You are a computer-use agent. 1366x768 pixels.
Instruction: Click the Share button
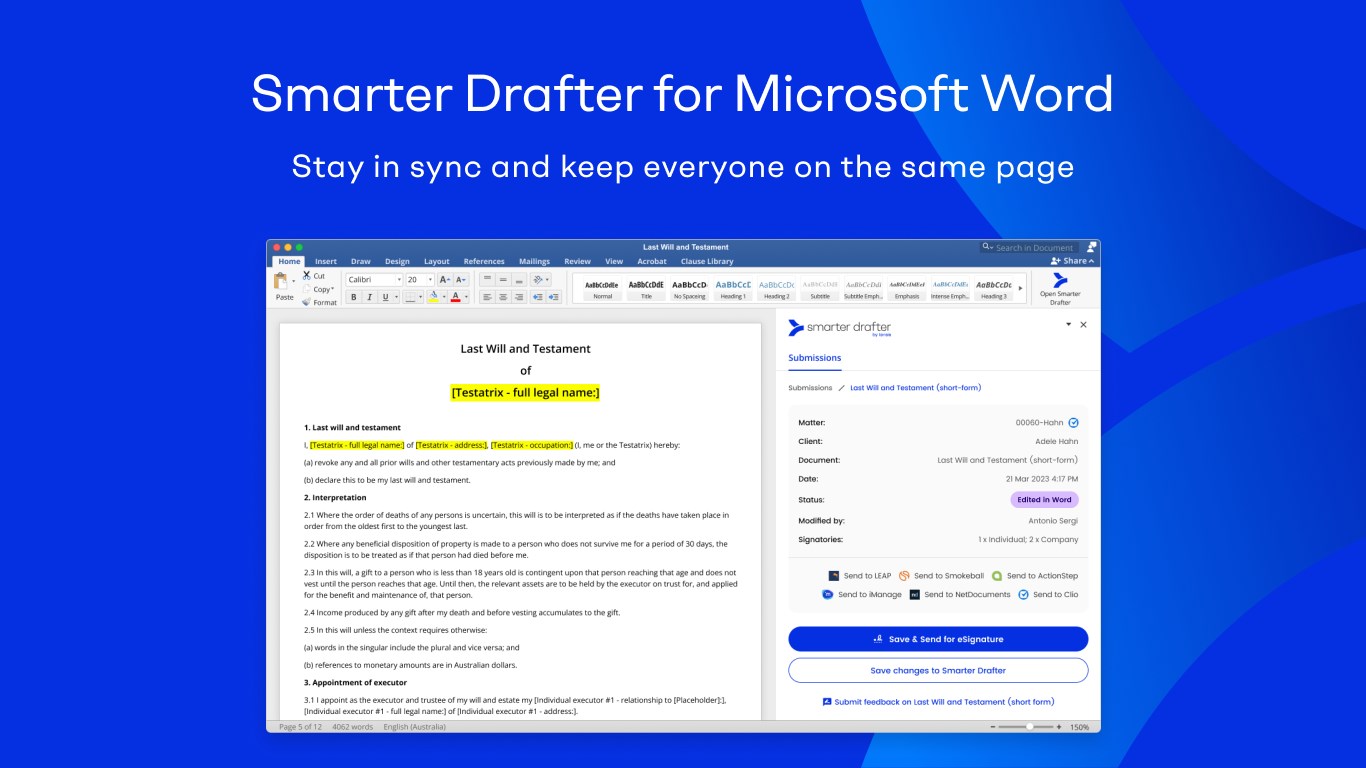[x=1073, y=261]
